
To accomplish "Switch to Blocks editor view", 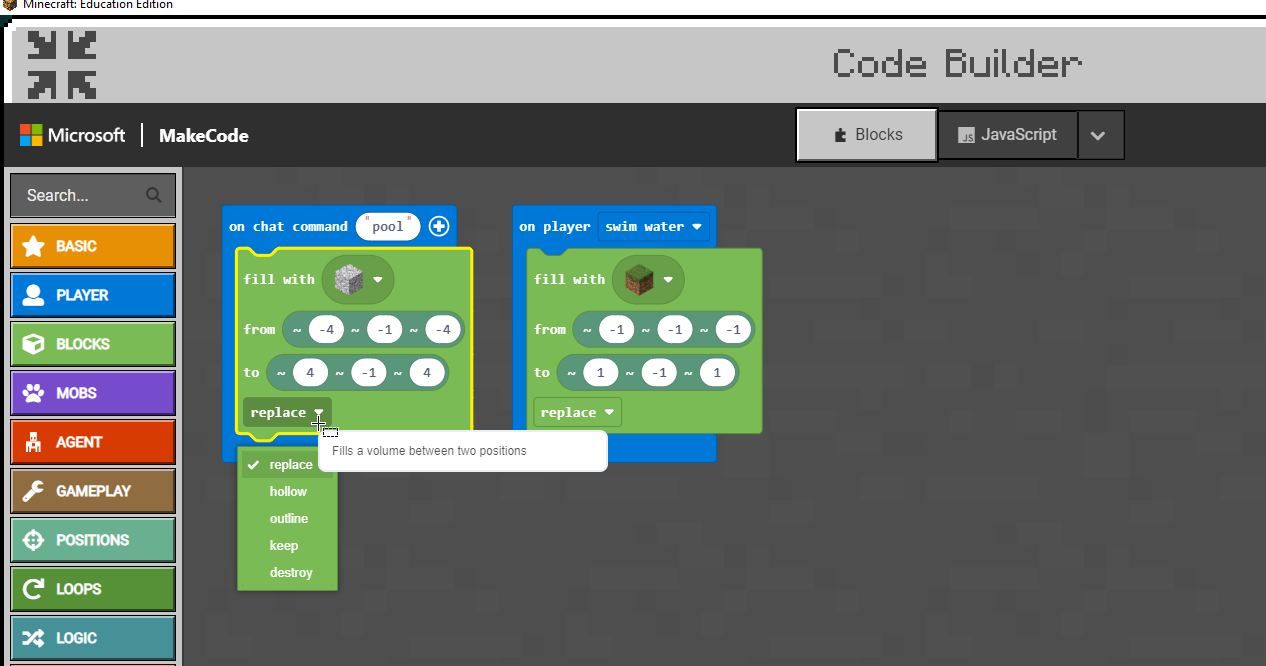I will click(867, 135).
